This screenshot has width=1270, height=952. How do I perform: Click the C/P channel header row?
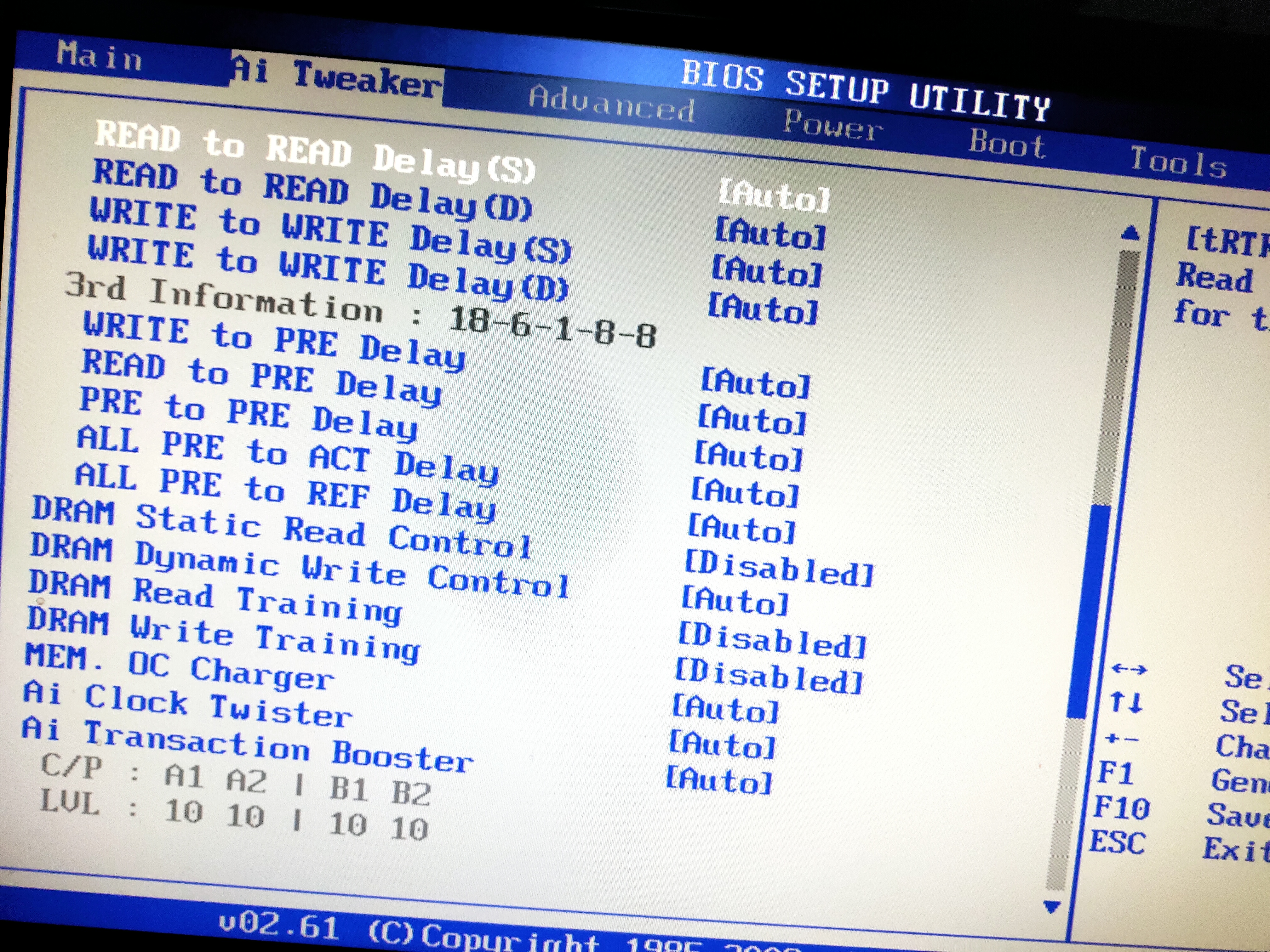[235, 780]
